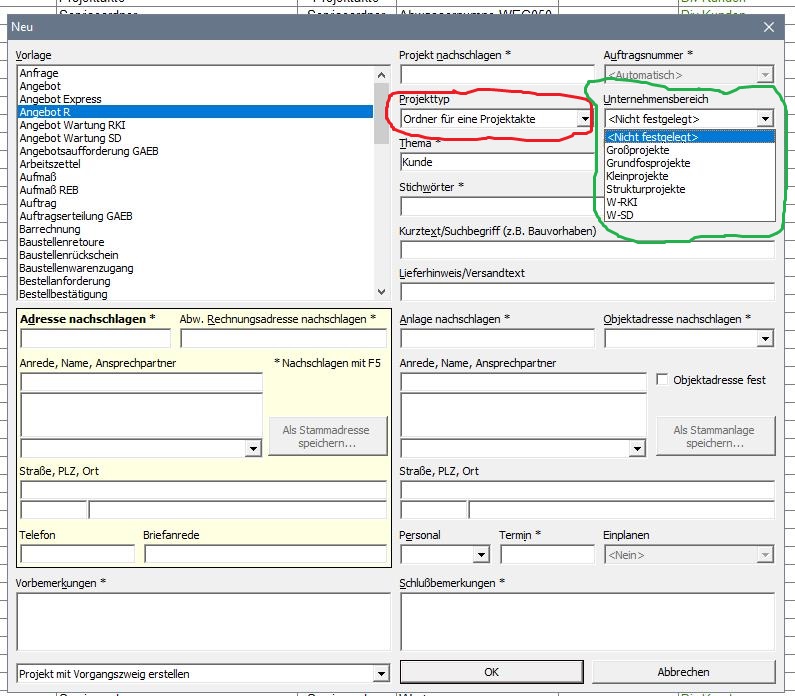Open the Objektadresse nachschlagen dropdown

click(x=765, y=339)
